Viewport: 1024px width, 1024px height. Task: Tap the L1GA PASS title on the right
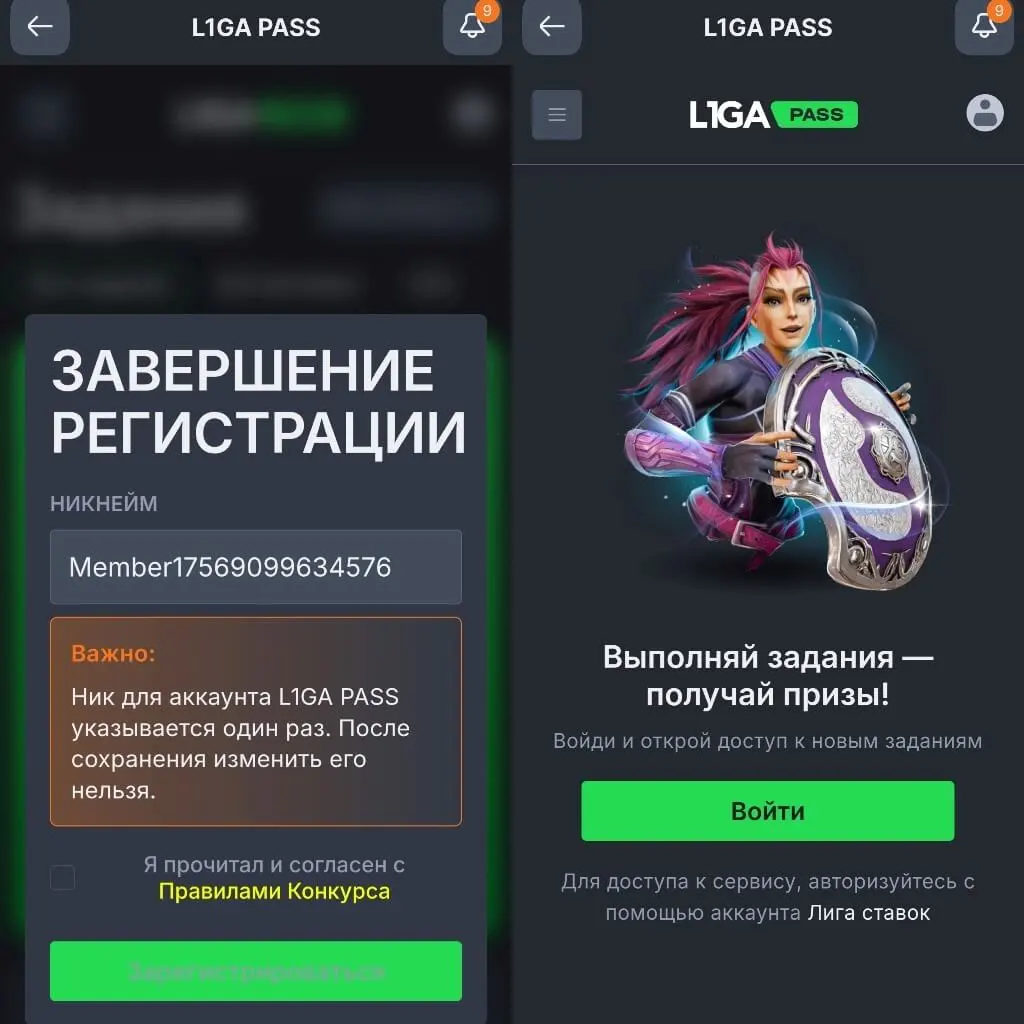coord(768,27)
